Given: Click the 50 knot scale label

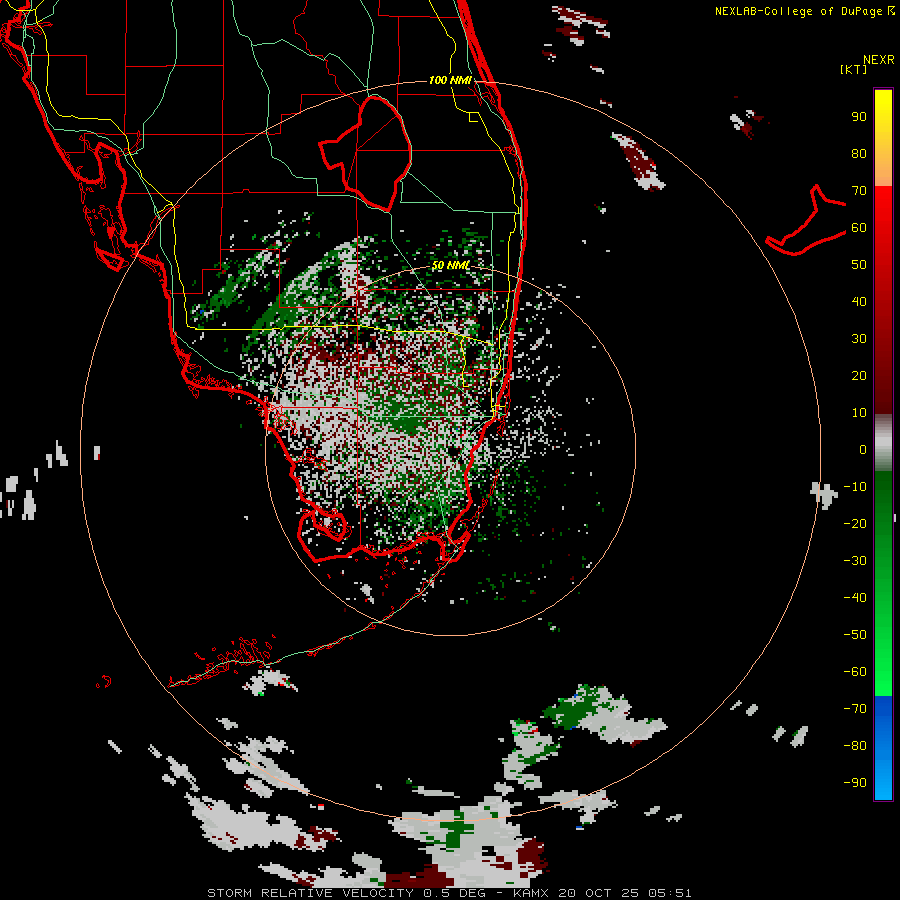Looking at the screenshot, I should [x=859, y=265].
